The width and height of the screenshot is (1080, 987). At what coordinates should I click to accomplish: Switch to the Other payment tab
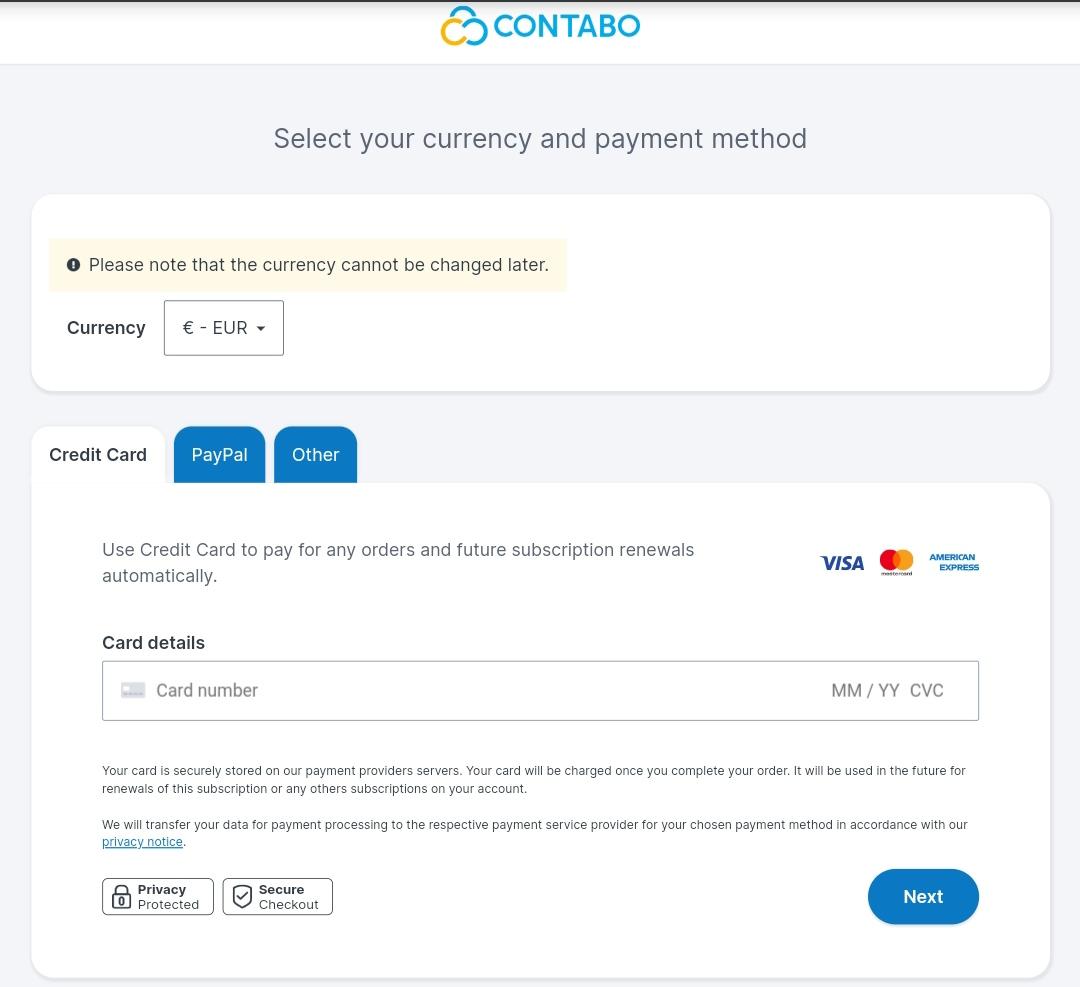[315, 455]
